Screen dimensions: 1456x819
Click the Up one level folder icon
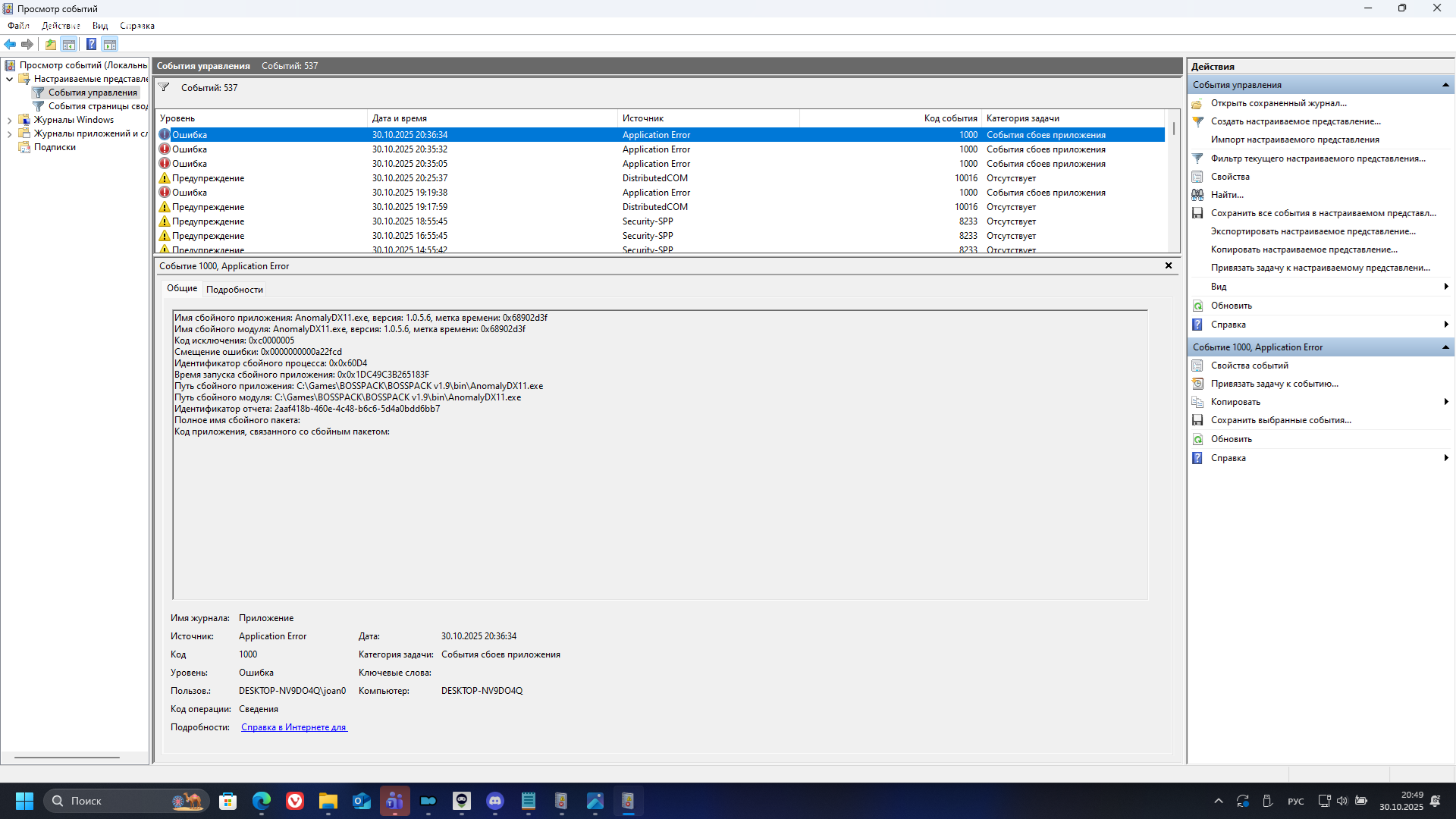pos(50,44)
